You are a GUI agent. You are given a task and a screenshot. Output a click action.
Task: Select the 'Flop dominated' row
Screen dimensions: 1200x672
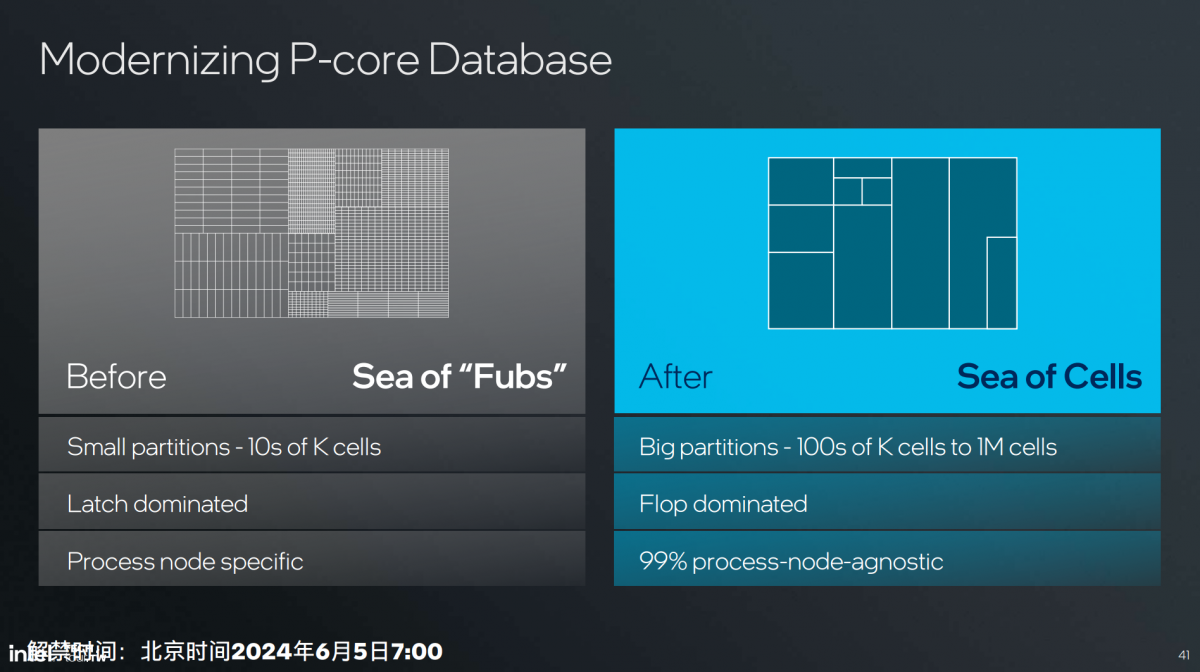[x=887, y=503]
